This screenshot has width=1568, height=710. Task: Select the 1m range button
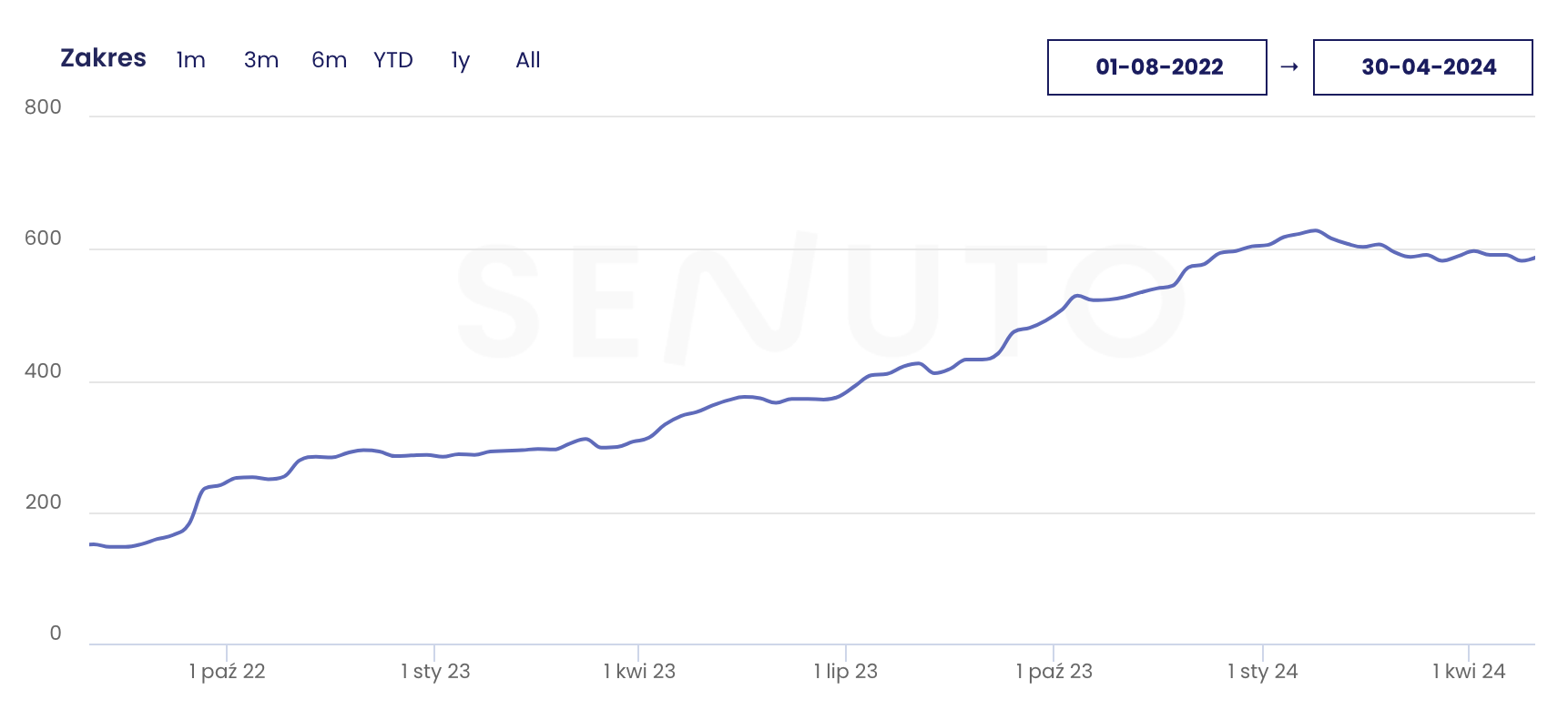click(190, 60)
